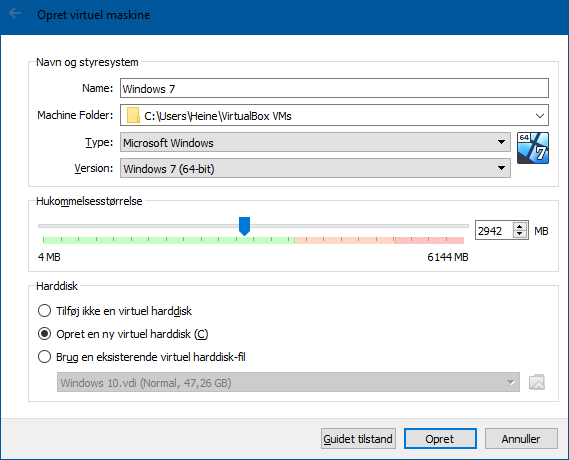Click the Name input field
Screen dimensions: 569x460
point(334,88)
